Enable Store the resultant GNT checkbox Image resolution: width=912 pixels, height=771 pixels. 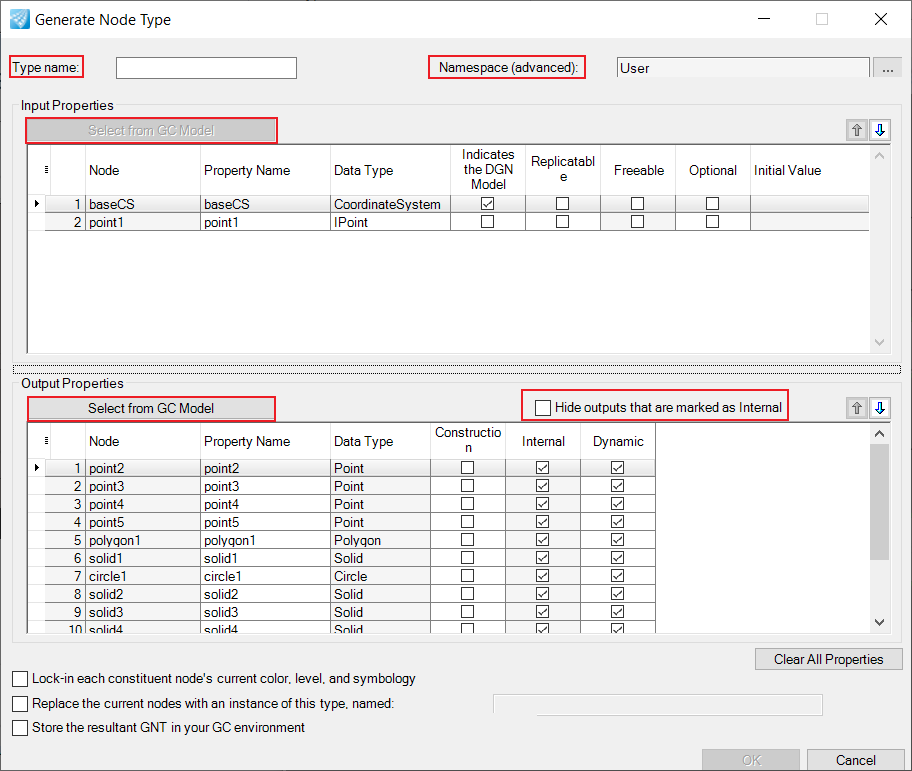(x=20, y=728)
